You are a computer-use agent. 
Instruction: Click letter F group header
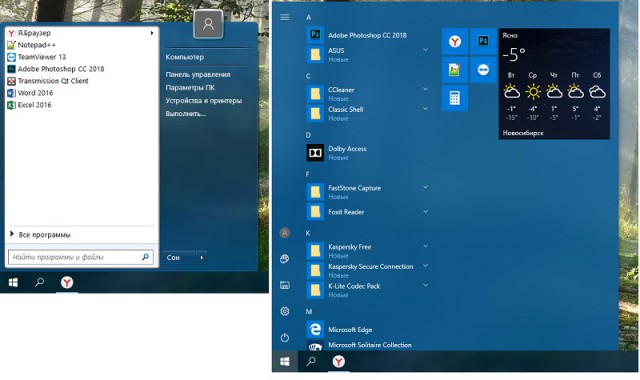pos(308,174)
